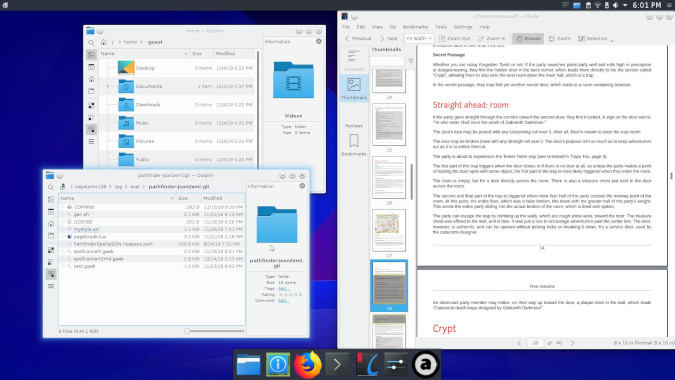675x380 pixels.
Task: Sort by Size column in Home Dolphin
Action: pos(201,54)
